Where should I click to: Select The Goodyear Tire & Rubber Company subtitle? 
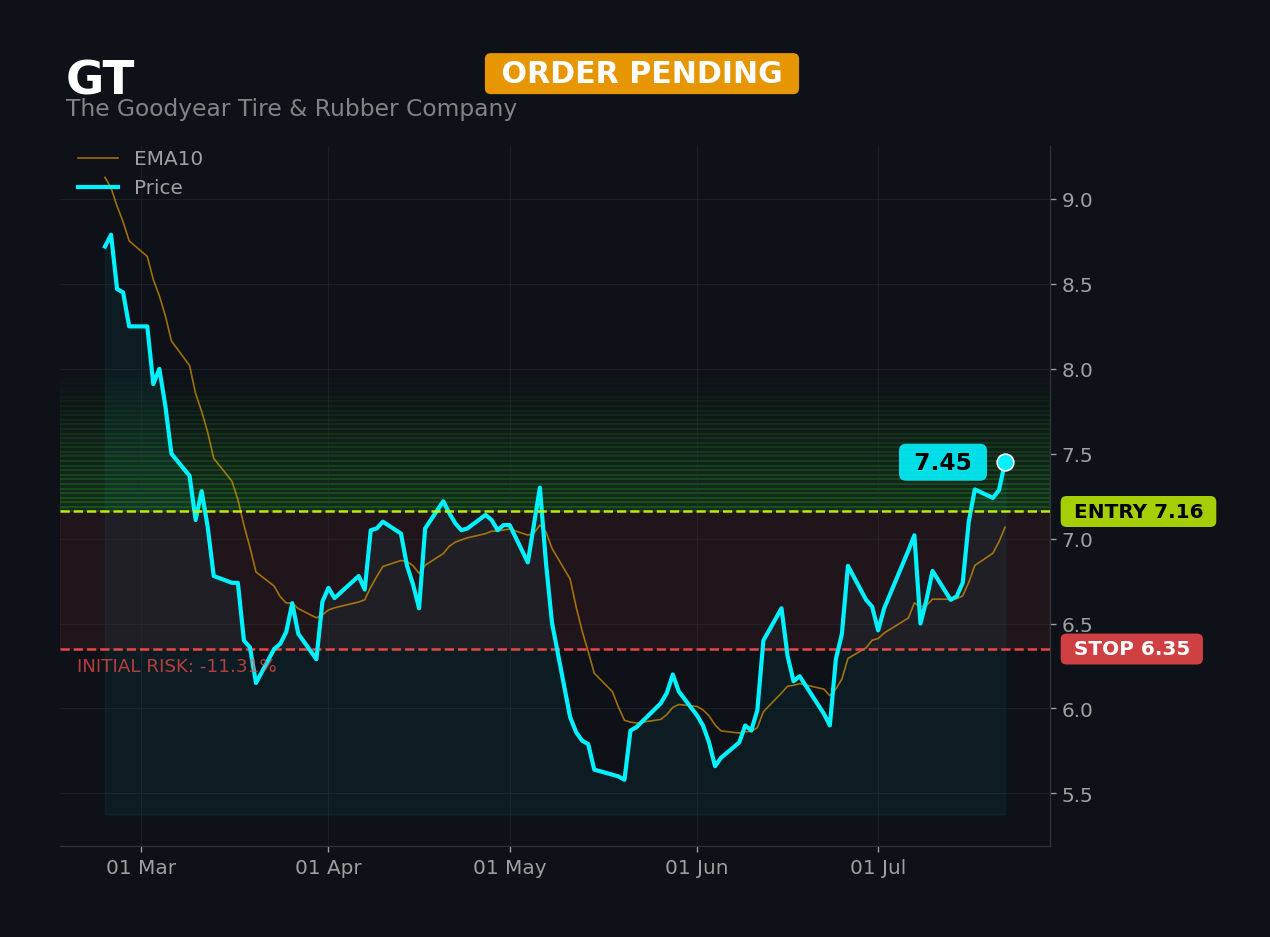tap(291, 109)
